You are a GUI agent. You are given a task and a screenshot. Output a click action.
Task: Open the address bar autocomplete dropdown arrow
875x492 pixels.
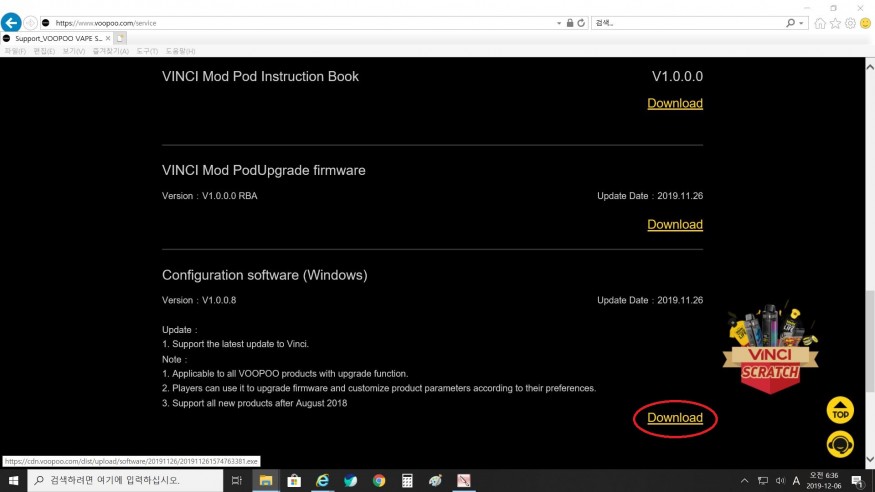[x=559, y=23]
